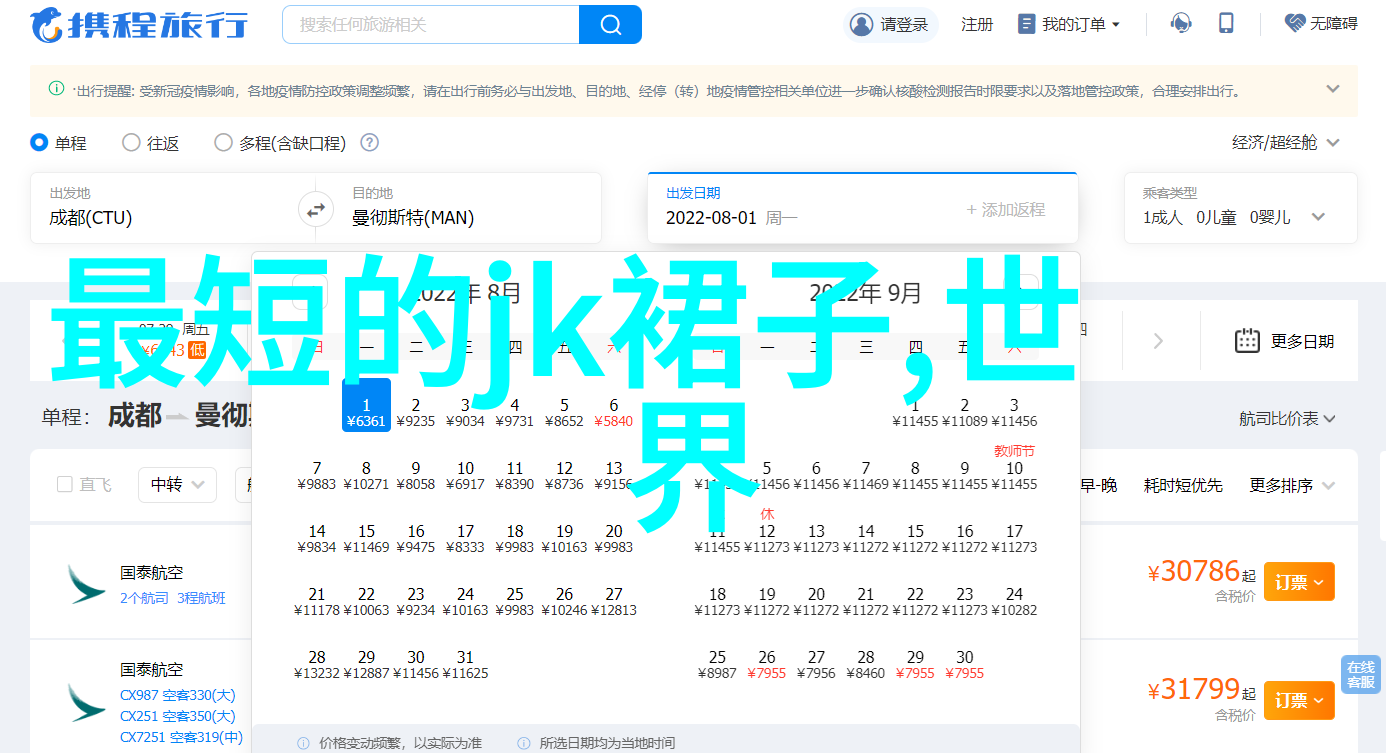This screenshot has width=1386, height=753.
Task: Open the 我的订单 menu
Action: pos(1069,24)
